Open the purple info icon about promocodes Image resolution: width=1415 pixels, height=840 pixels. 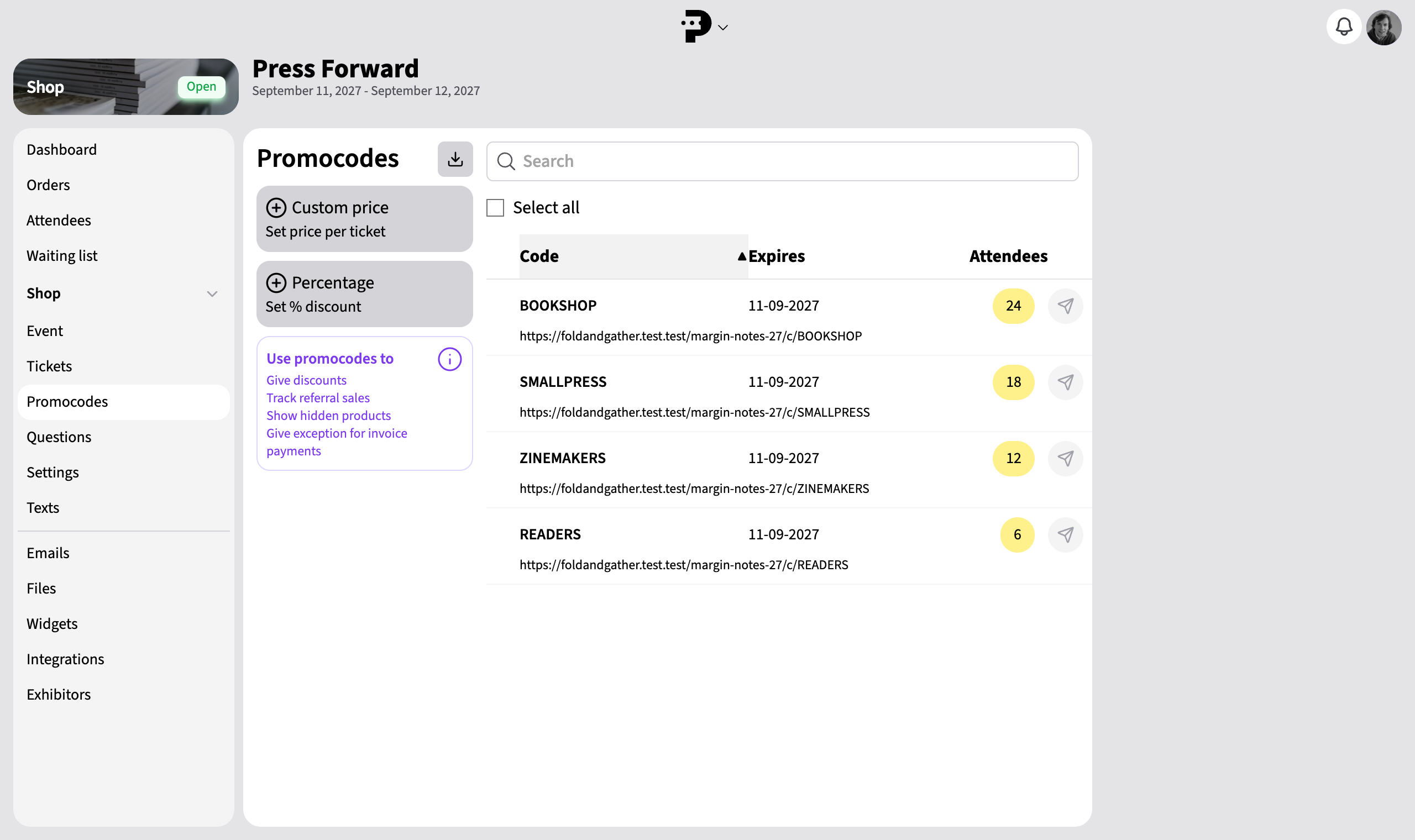(450, 359)
